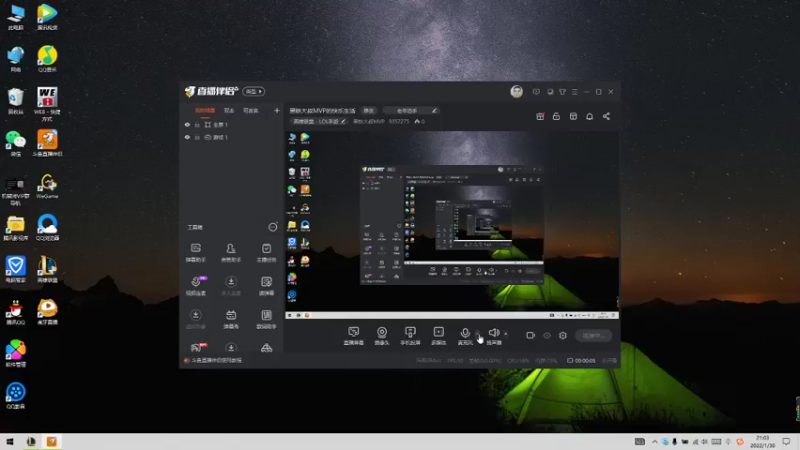The image size is (800, 450).
Task: Add a new source with the plus icon
Action: click(x=277, y=110)
